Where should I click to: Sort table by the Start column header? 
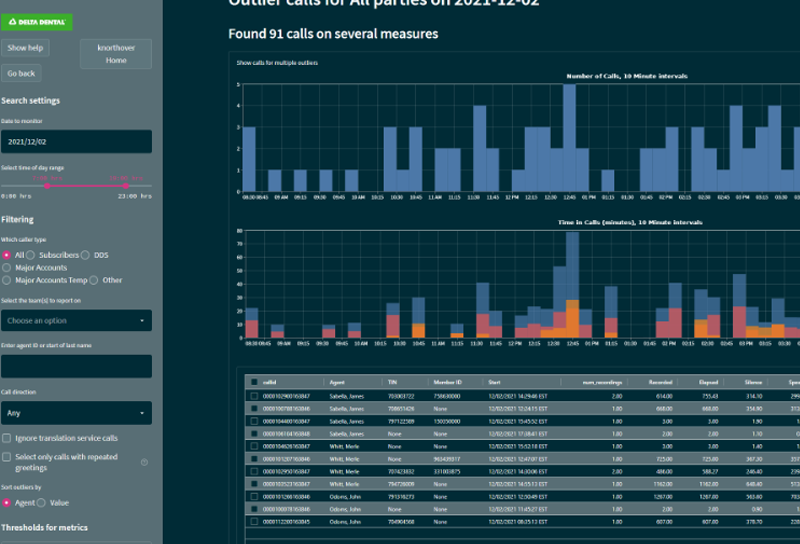click(x=494, y=382)
